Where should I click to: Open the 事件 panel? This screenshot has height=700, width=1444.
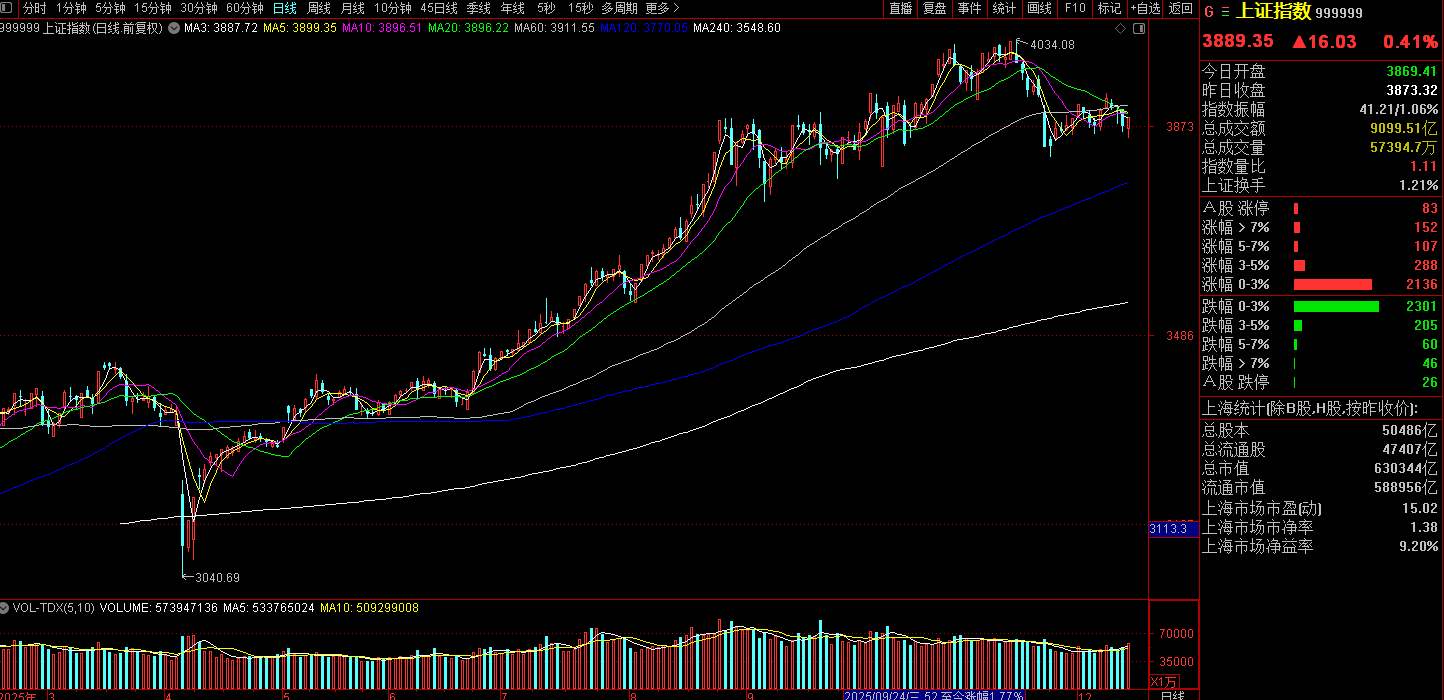pos(969,8)
